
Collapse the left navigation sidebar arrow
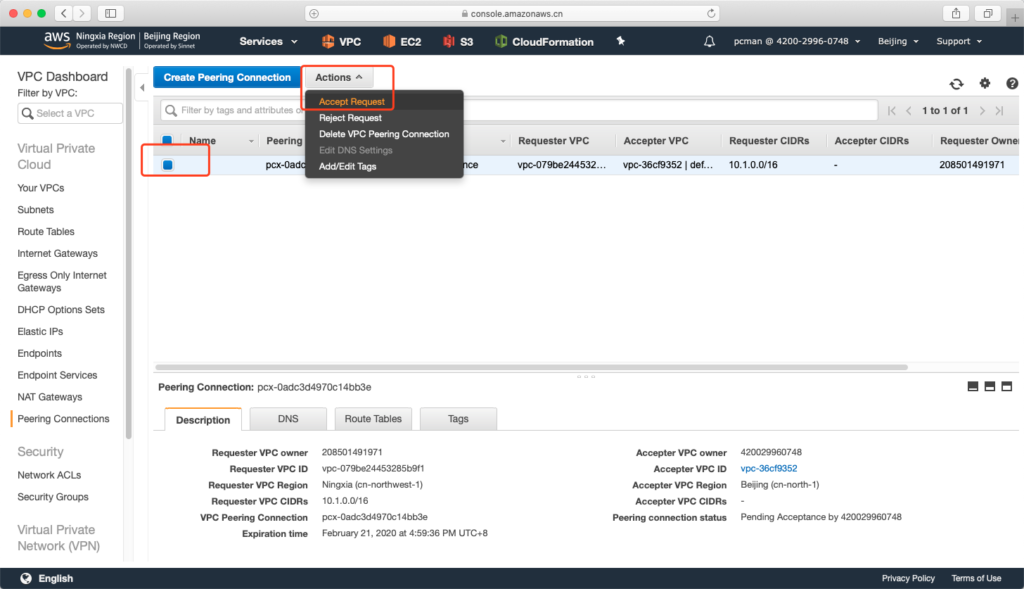[x=141, y=88]
